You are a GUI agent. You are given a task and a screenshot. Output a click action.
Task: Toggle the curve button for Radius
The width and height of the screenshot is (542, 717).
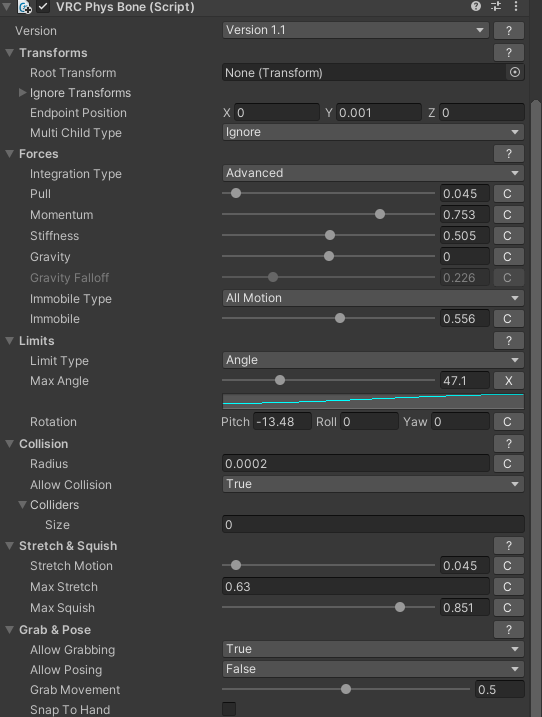(509, 464)
